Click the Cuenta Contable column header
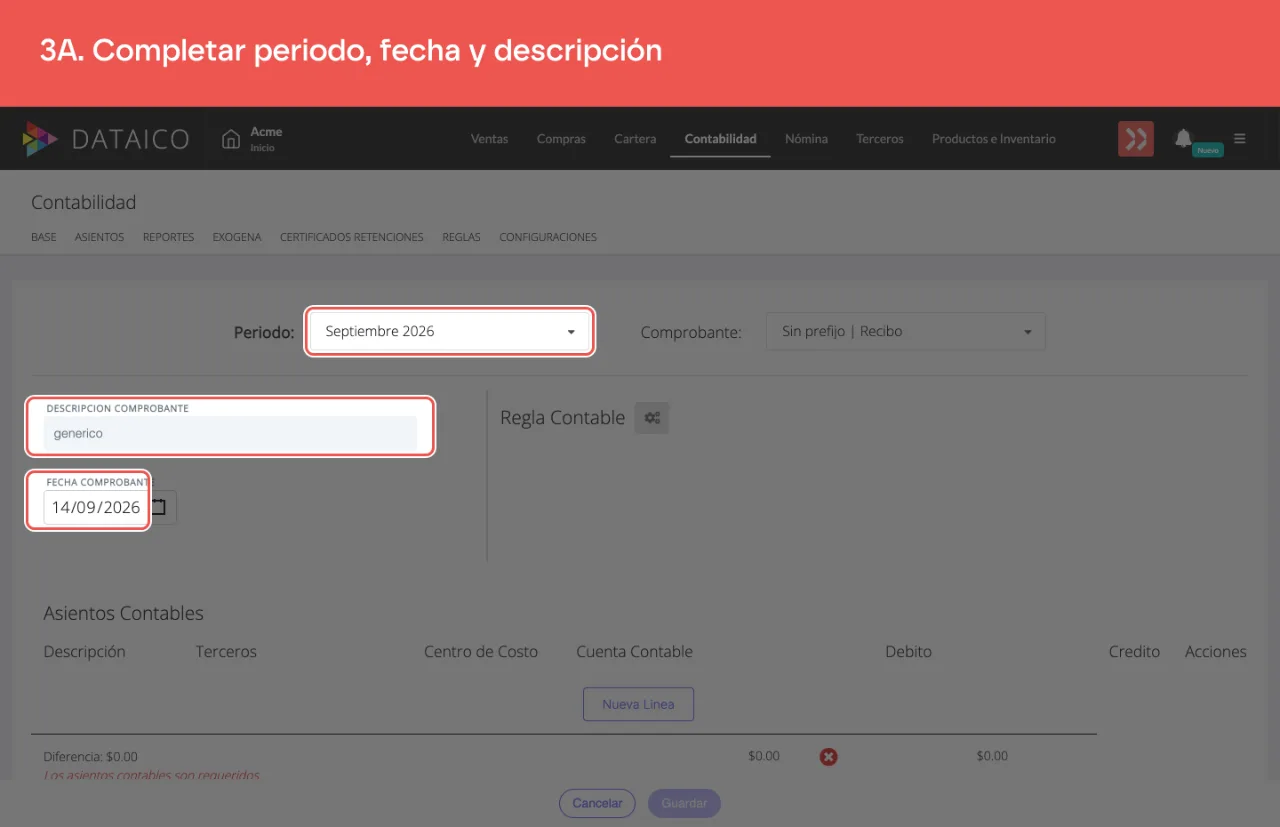Image resolution: width=1280 pixels, height=827 pixels. point(634,651)
